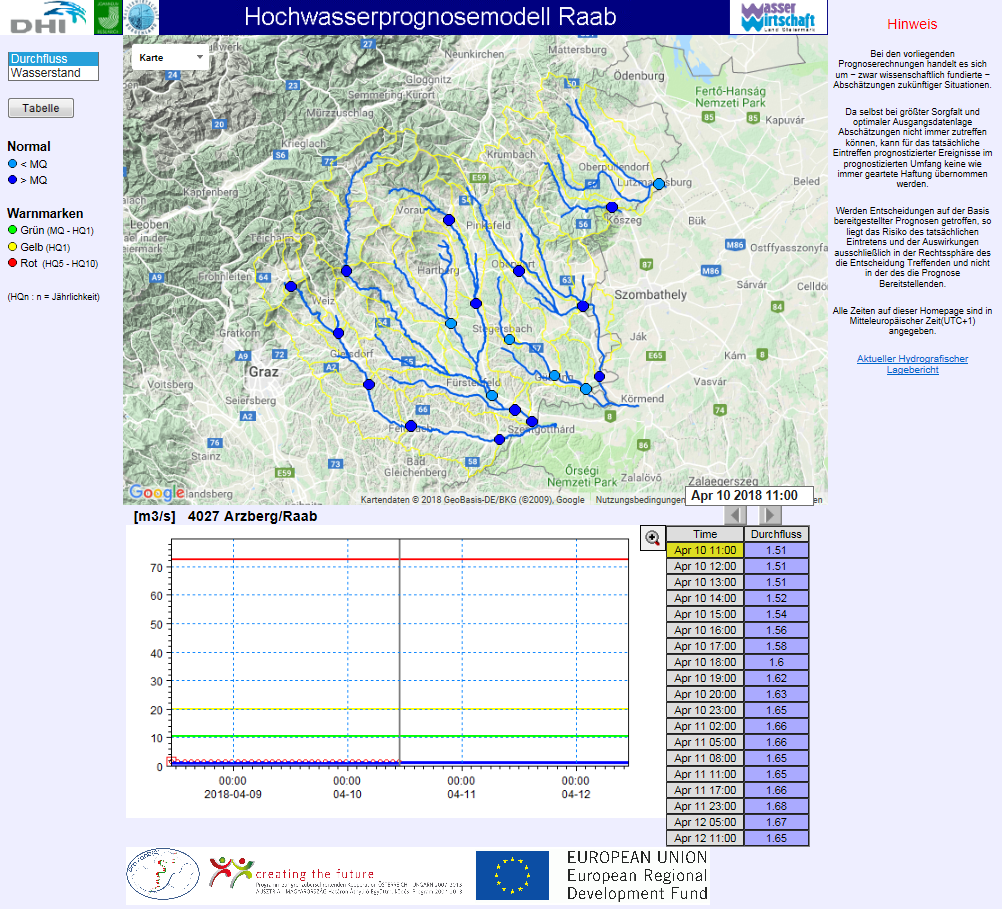
Task: Select the dark-blue station marker near Köszeg
Action: click(612, 207)
